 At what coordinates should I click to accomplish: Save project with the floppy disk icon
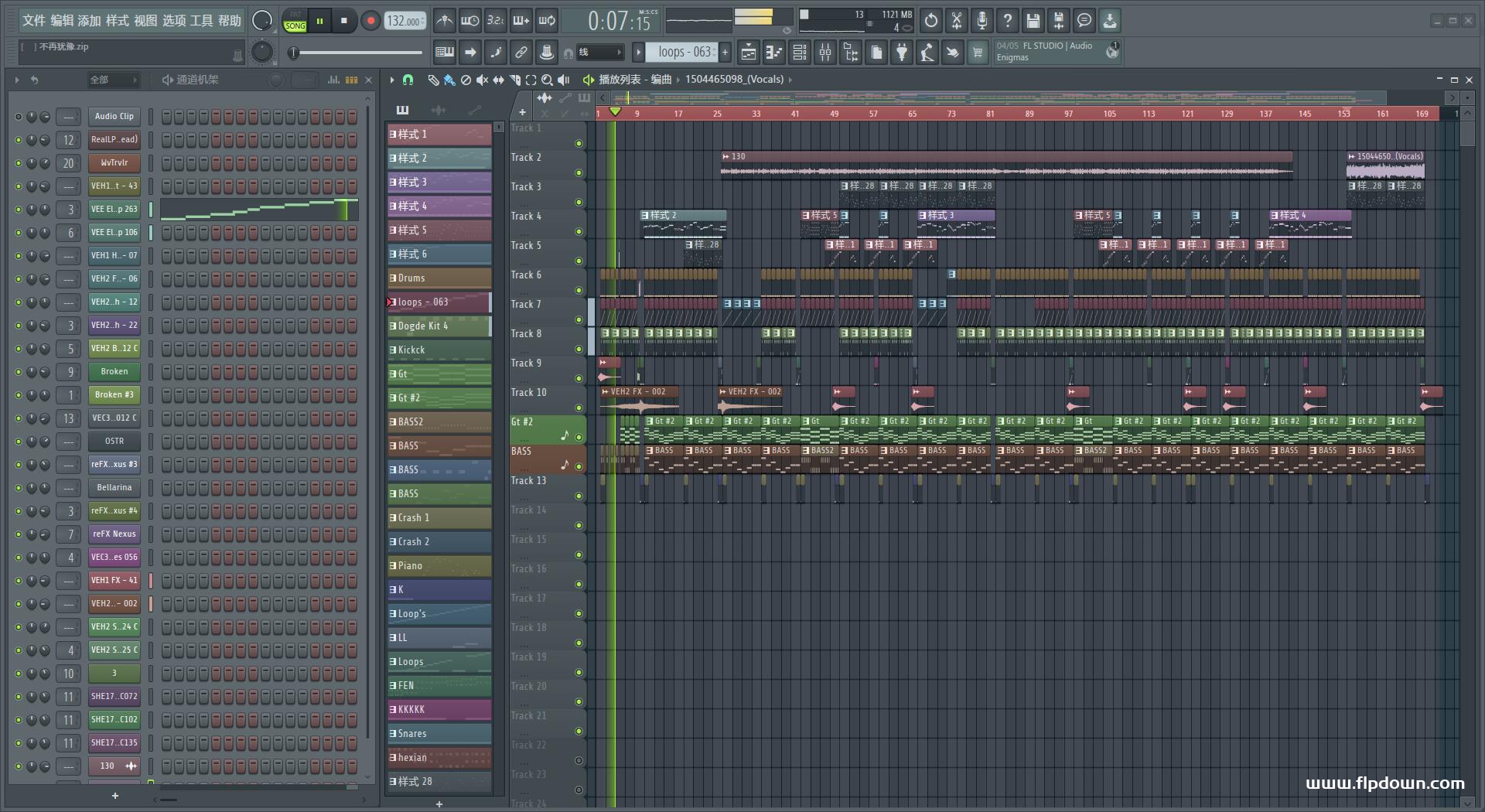click(x=1033, y=21)
